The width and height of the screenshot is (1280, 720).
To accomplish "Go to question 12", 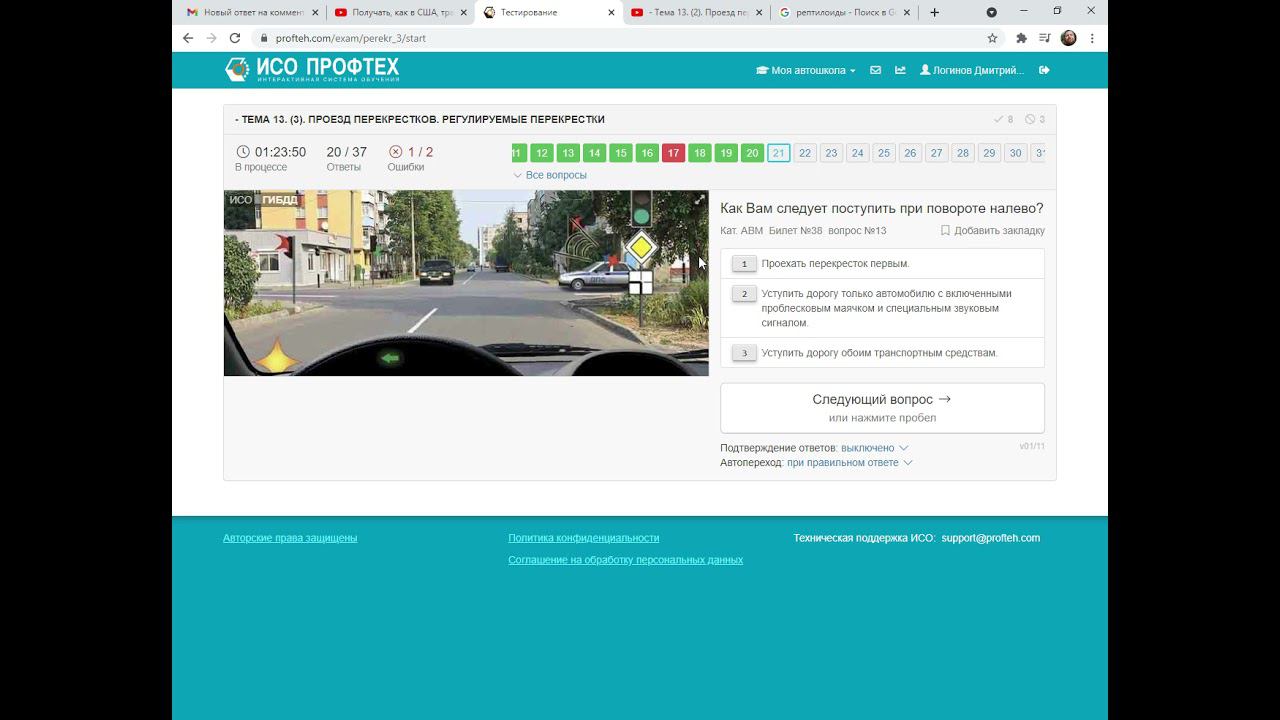I will tap(542, 153).
